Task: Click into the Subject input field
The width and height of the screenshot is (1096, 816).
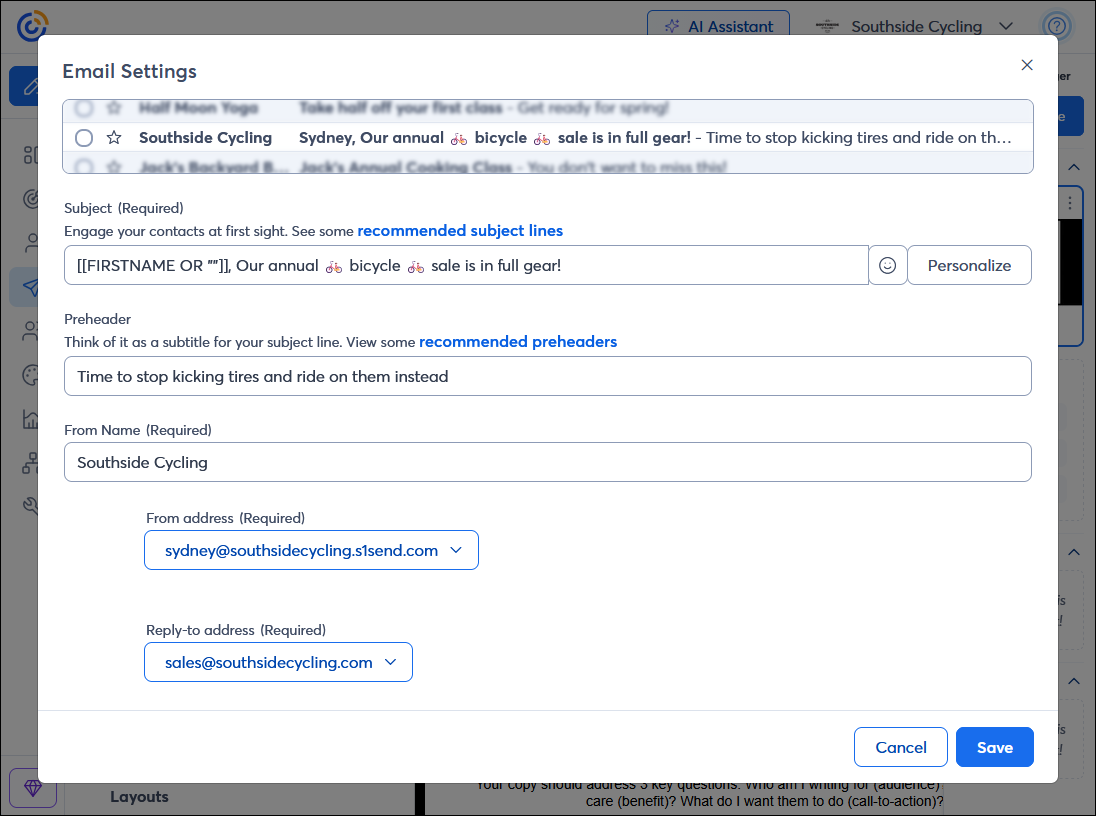Action: pyautogui.click(x=466, y=265)
